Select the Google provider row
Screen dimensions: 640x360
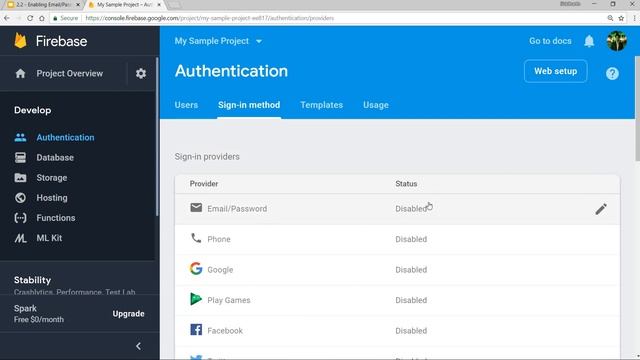(x=397, y=270)
